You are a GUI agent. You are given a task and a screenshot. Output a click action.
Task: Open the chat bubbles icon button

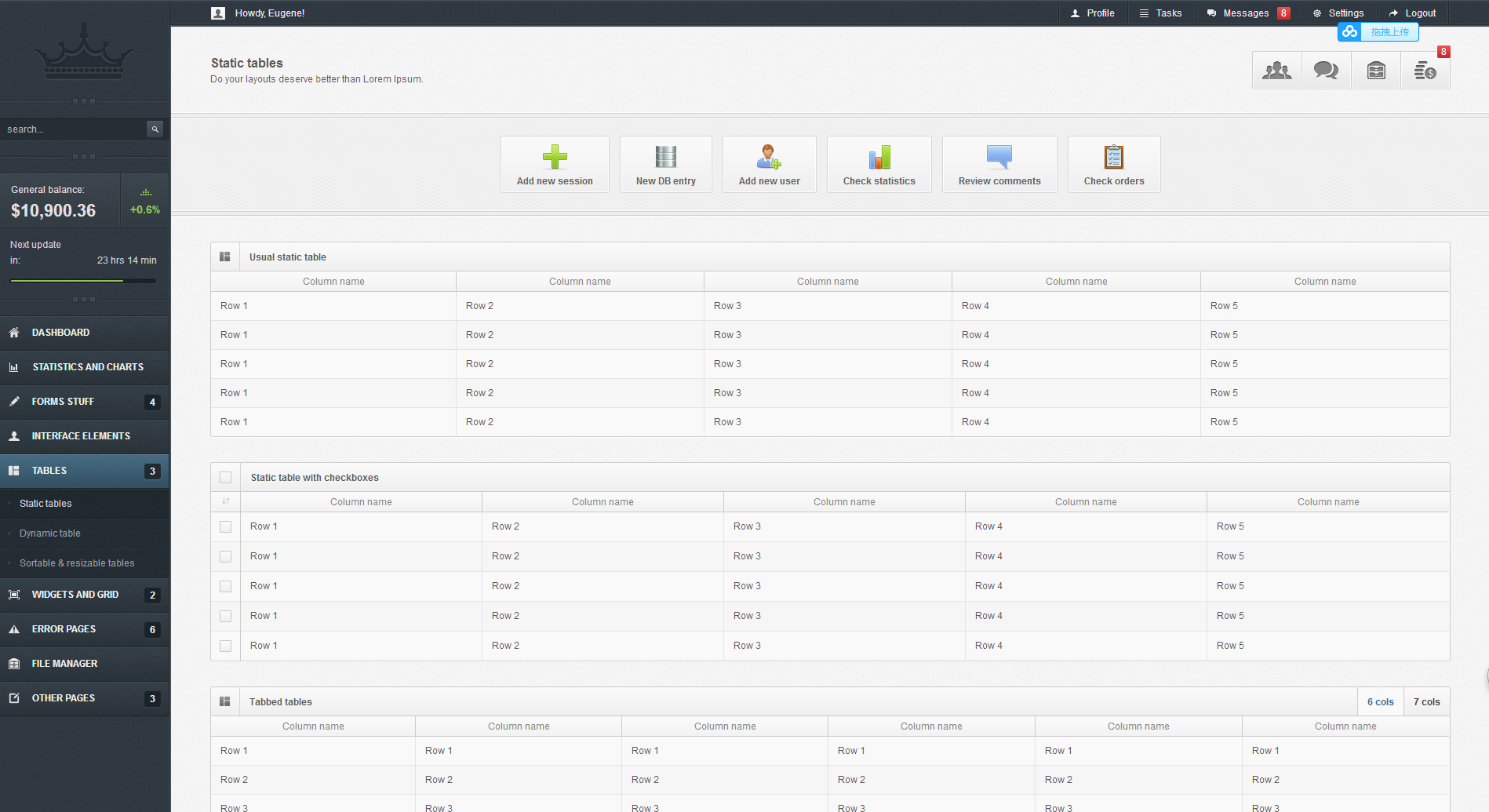click(1327, 71)
